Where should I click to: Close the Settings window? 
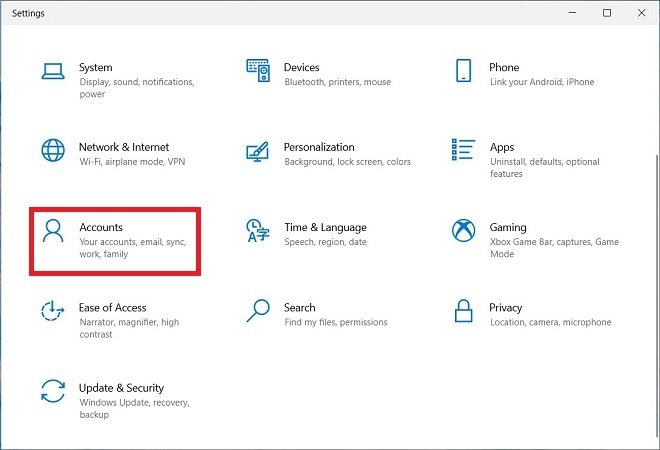pos(641,13)
